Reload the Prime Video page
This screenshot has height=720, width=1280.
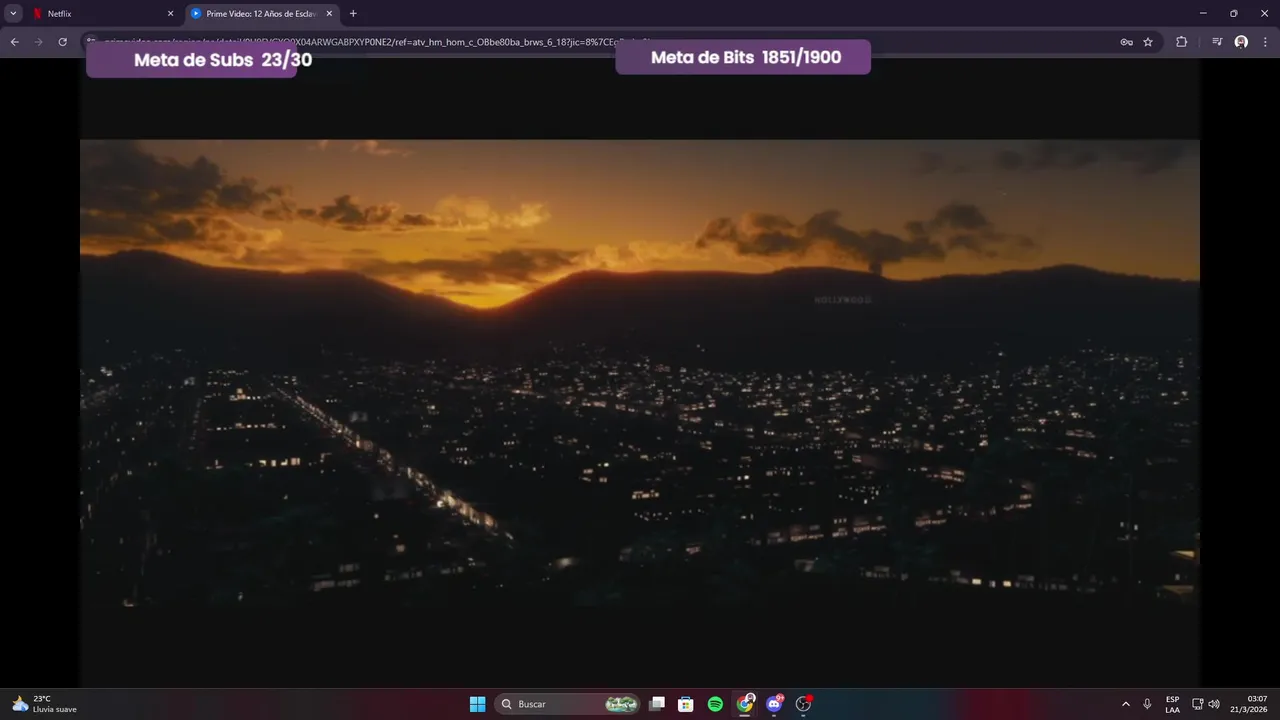click(x=62, y=42)
